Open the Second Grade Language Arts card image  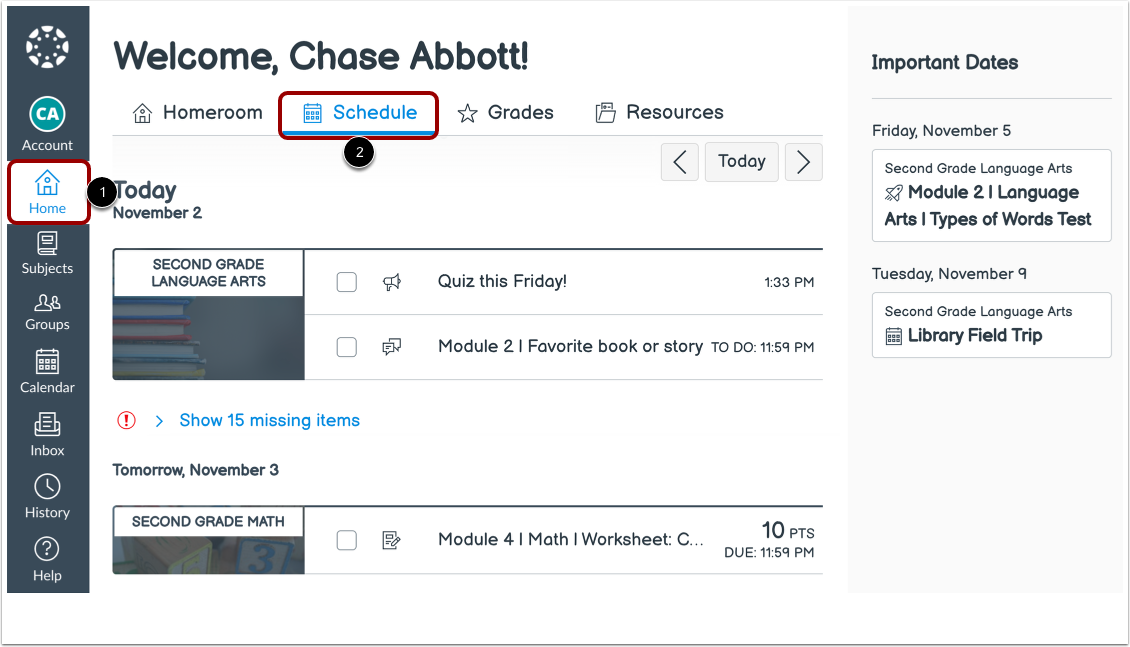click(208, 315)
